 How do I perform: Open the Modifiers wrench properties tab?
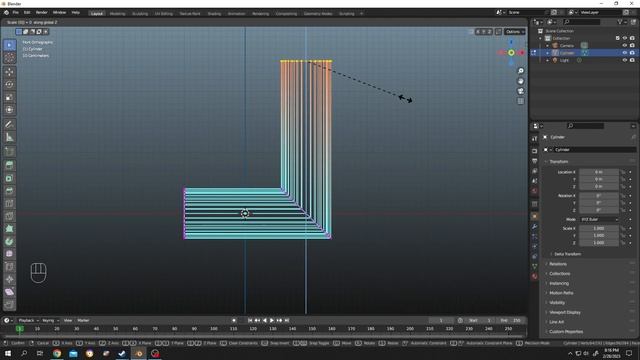pyautogui.click(x=534, y=226)
